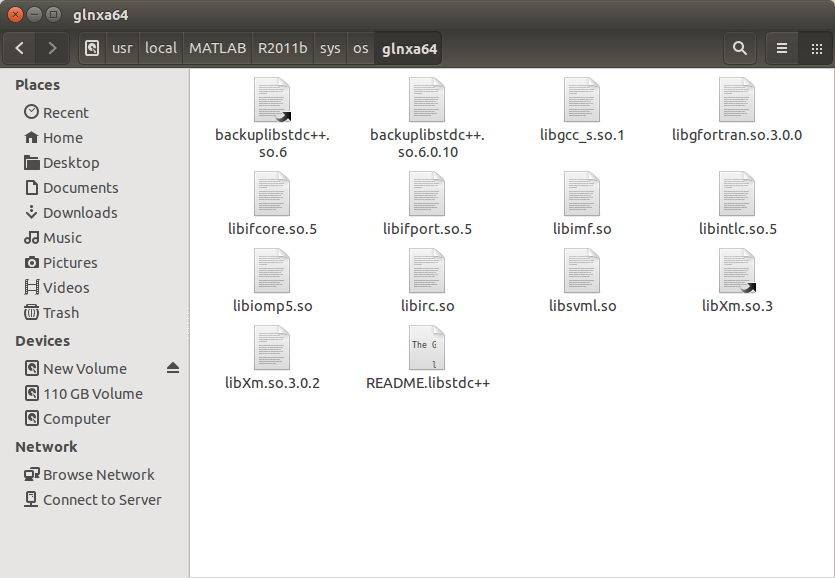Image resolution: width=835 pixels, height=578 pixels.
Task: Click the search magnifier icon
Action: [x=740, y=47]
